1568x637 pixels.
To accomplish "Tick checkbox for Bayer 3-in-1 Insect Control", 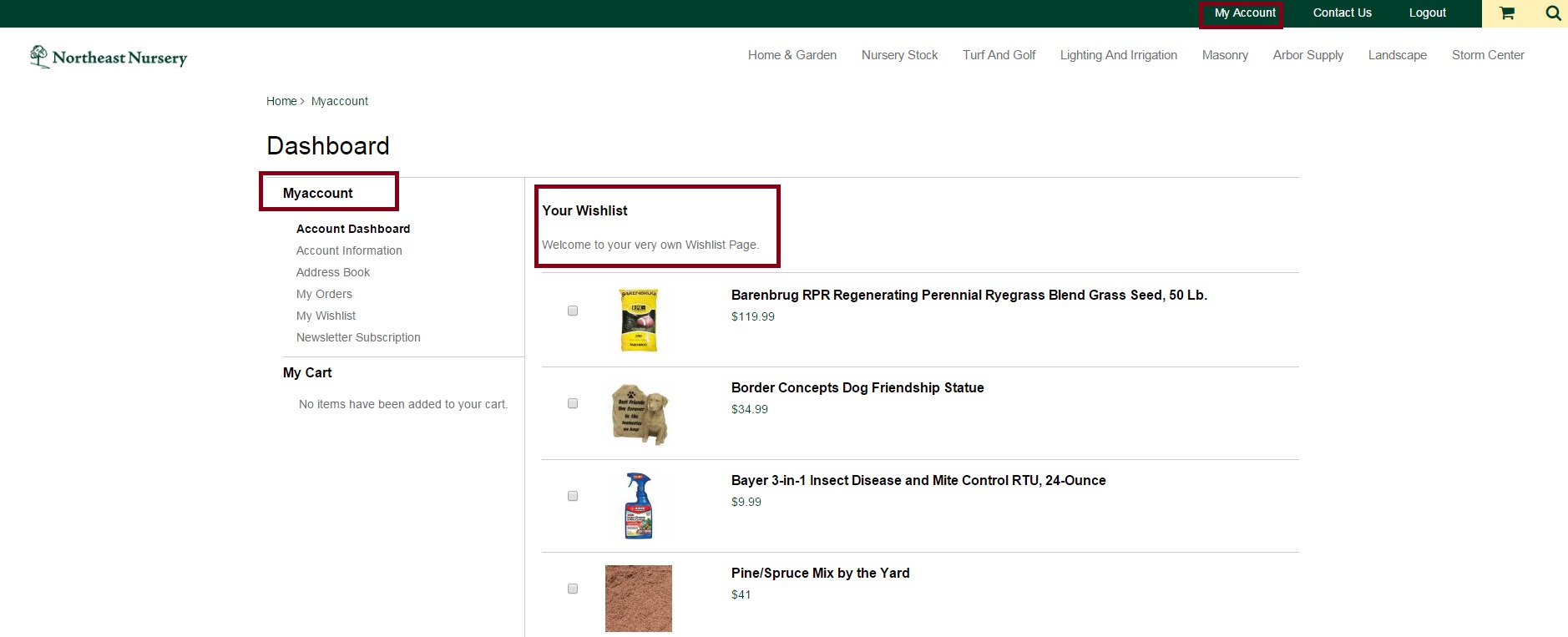I will (573, 496).
